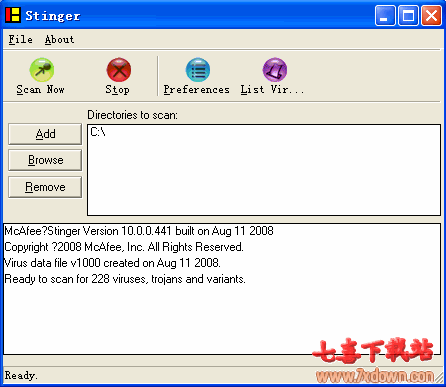Click the McAfee Stinger version line

[x=139, y=231]
